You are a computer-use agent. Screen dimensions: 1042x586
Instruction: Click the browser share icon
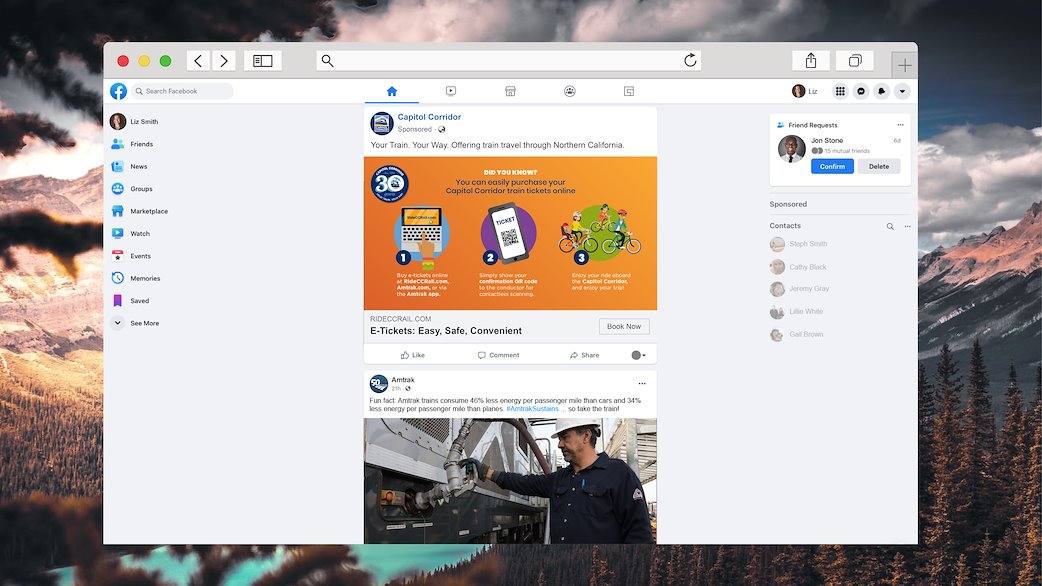coord(811,61)
